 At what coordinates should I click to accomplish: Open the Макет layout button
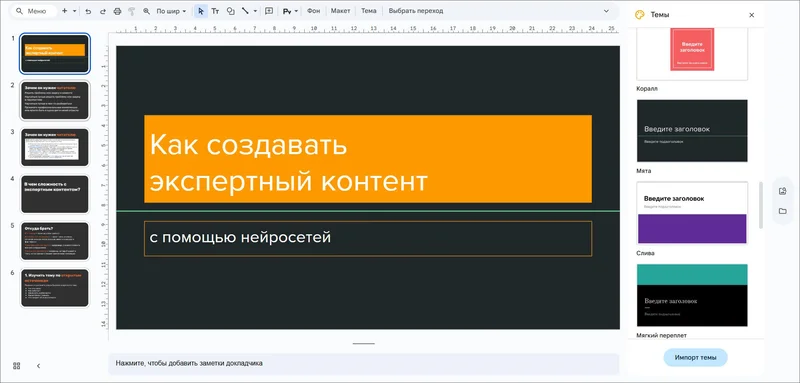point(340,11)
